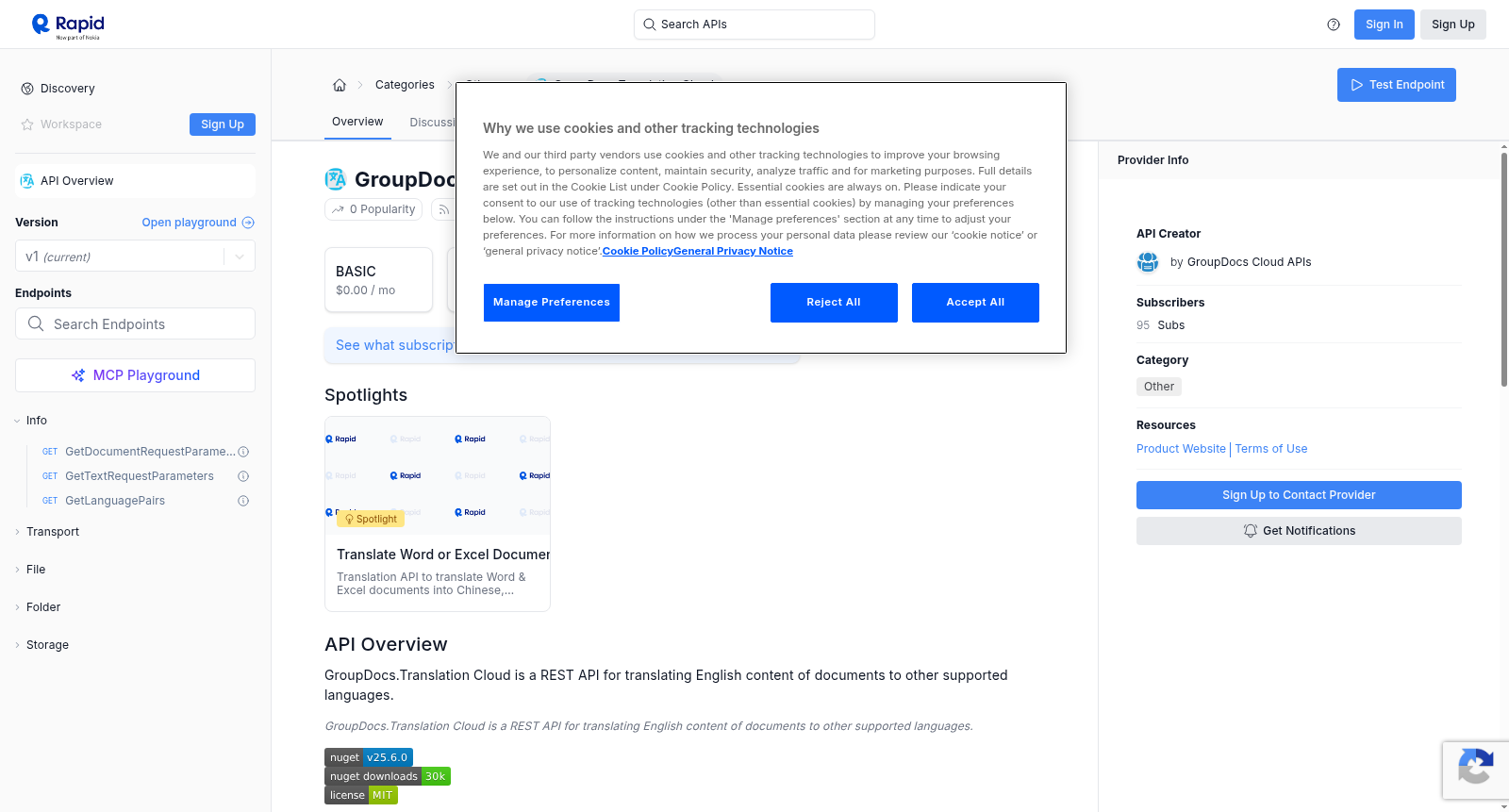Image resolution: width=1509 pixels, height=812 pixels.
Task: Click the GroupDocs API logo beside title
Action: pyautogui.click(x=335, y=179)
